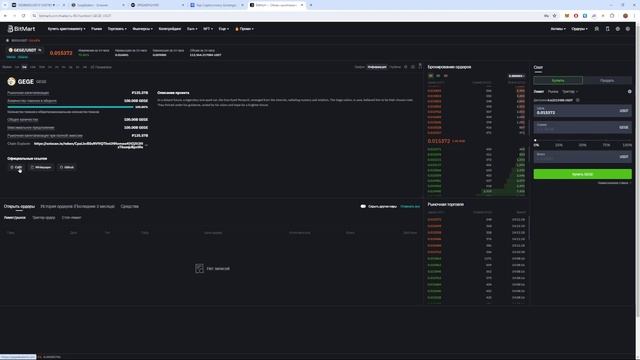Viewport: 640px width, 360px height.
Task: Show second order book view icon
Action: click(438, 76)
